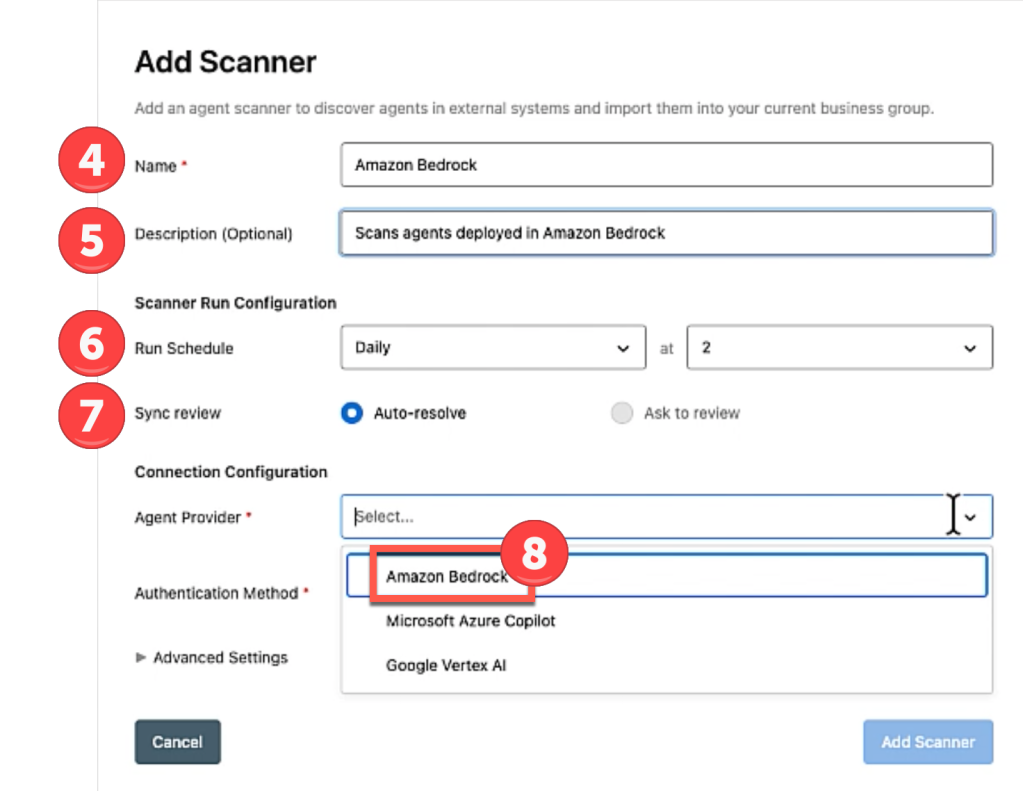
Task: Click the Name input containing Amazon Bedrock
Action: [667, 164]
